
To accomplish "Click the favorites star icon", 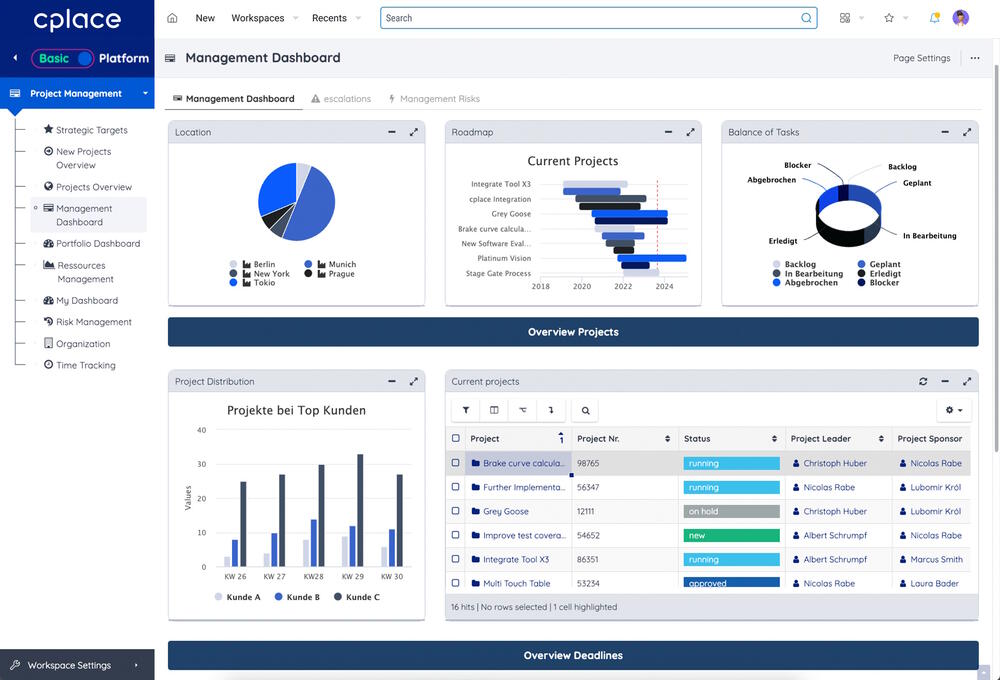I will click(x=889, y=18).
